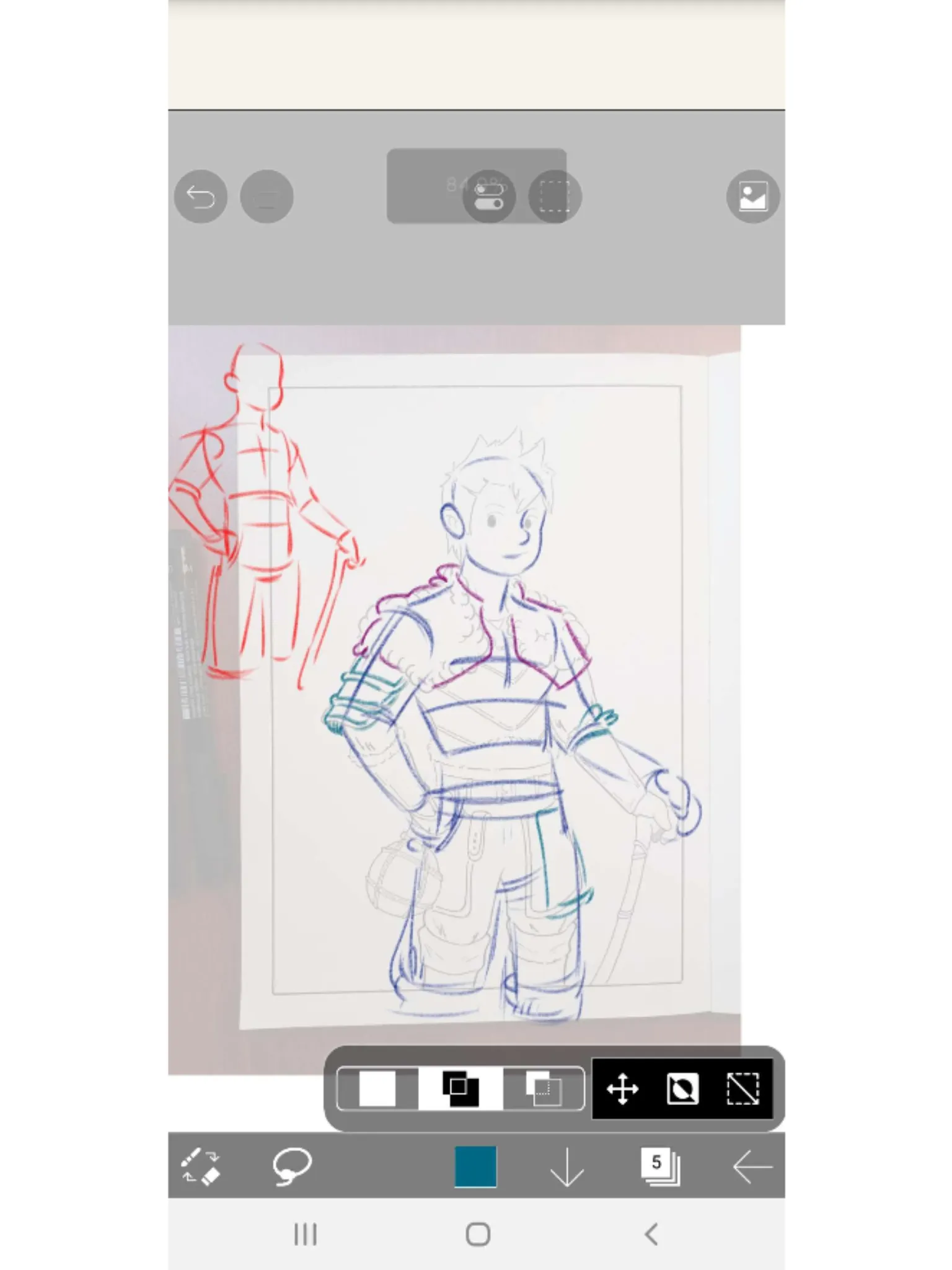Switch brush and eraser tool
Image resolution: width=952 pixels, height=1270 pixels.
pyautogui.click(x=200, y=1166)
